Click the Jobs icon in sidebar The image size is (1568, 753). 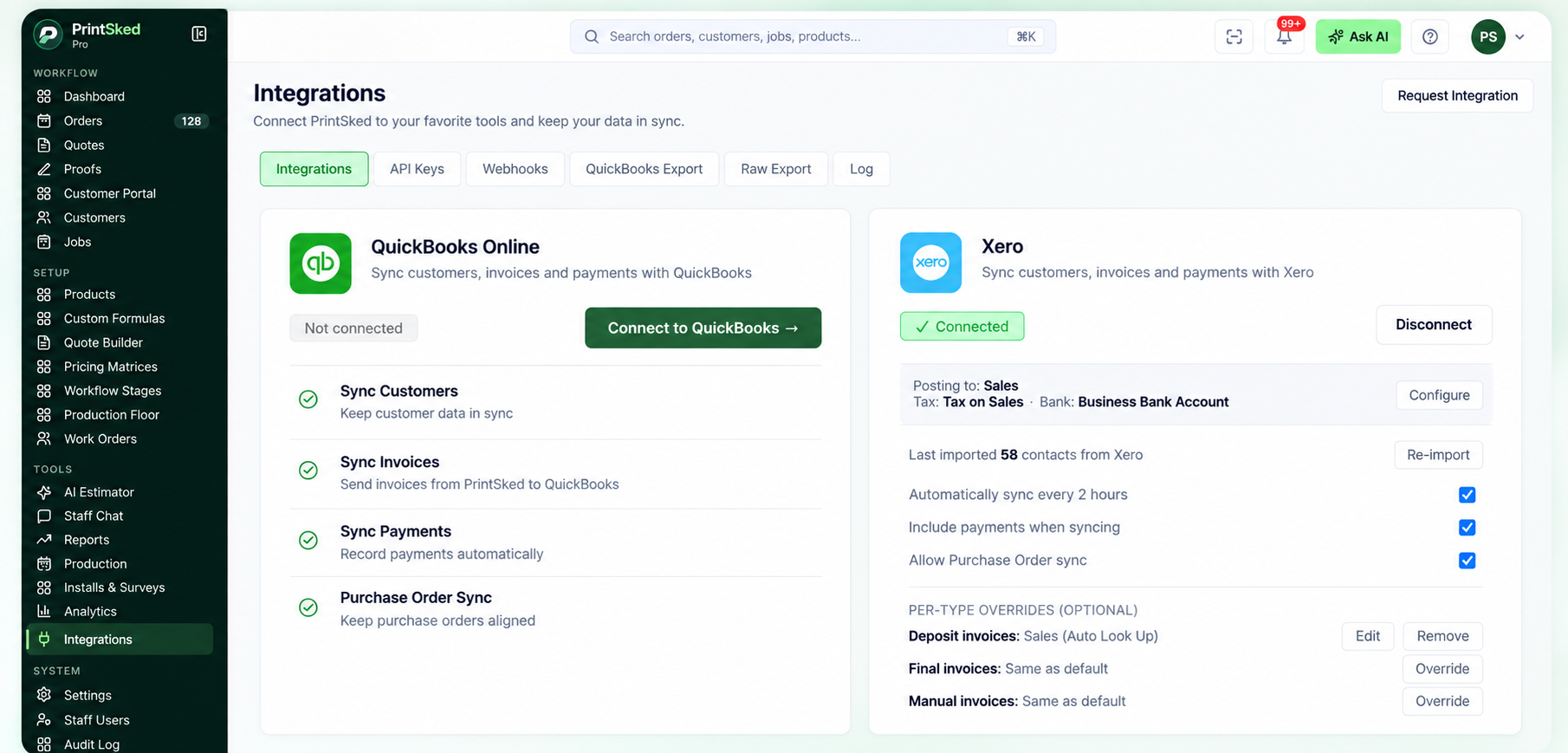coord(44,242)
